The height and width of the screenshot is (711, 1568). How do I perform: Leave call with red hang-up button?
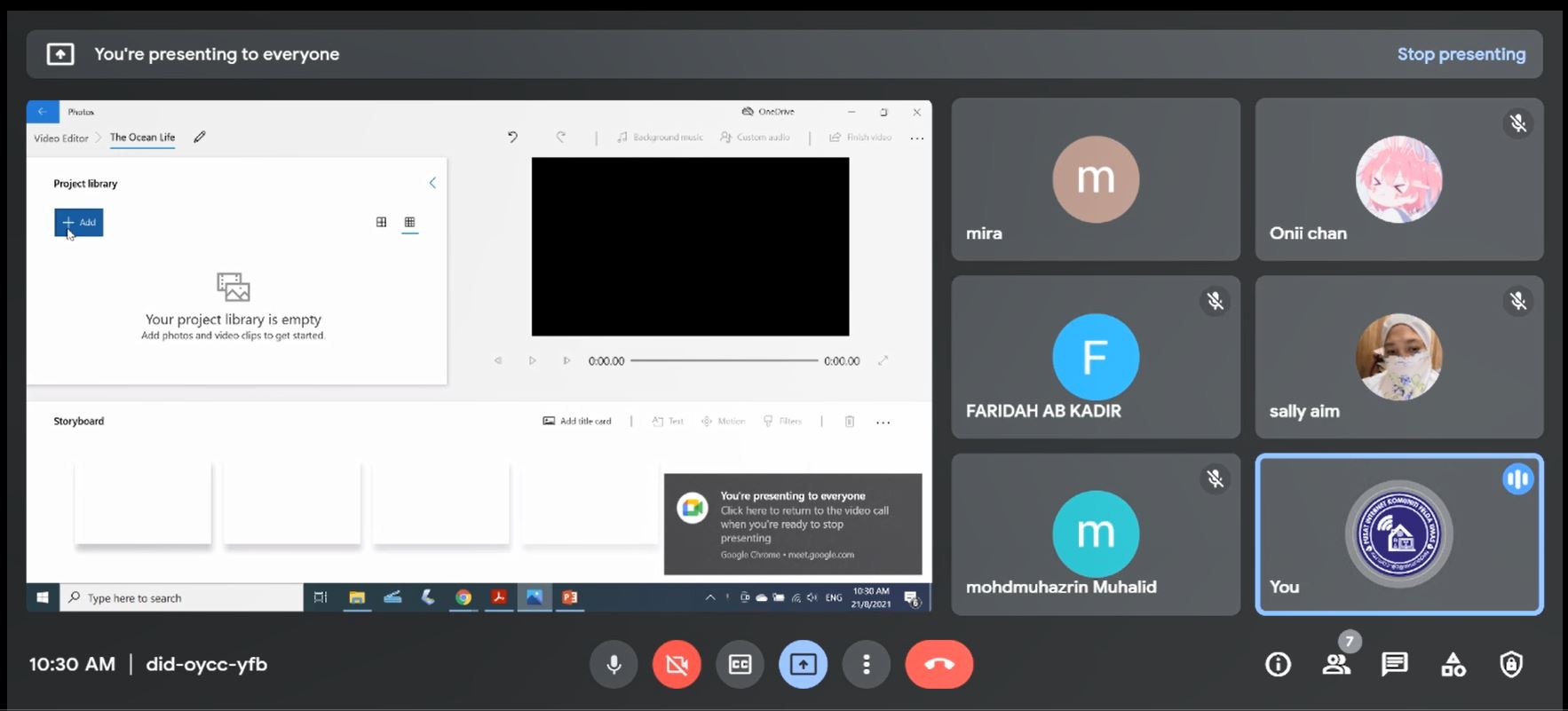938,664
